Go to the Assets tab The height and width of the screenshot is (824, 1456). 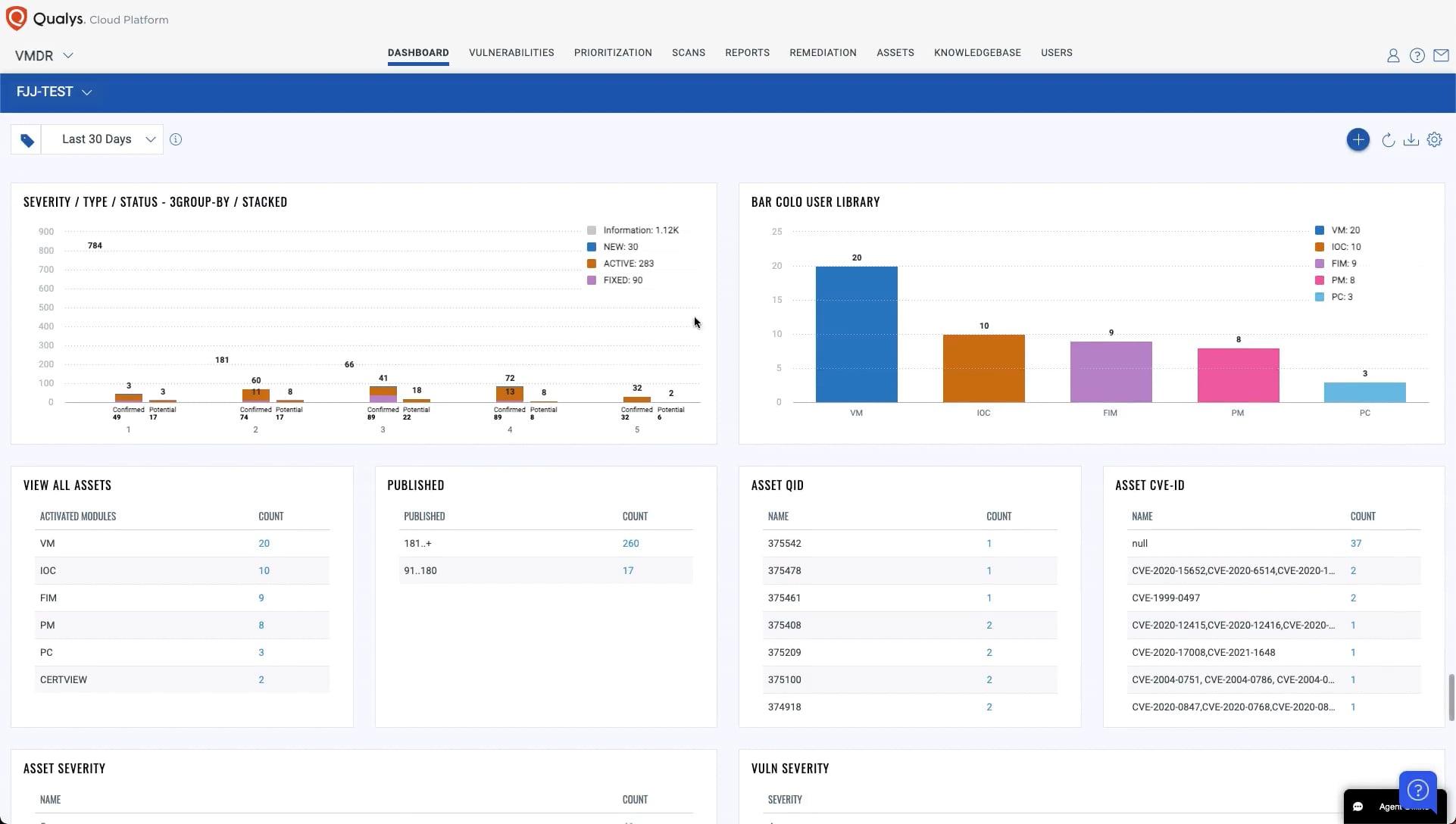point(895,53)
